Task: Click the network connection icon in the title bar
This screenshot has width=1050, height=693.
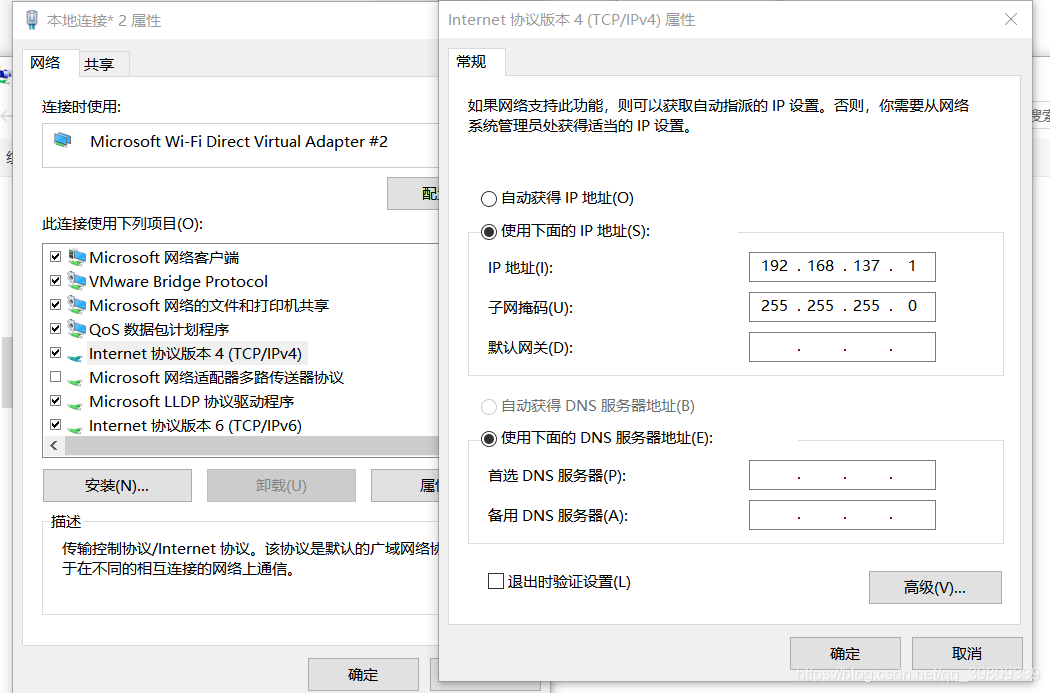Action: [x=31, y=20]
